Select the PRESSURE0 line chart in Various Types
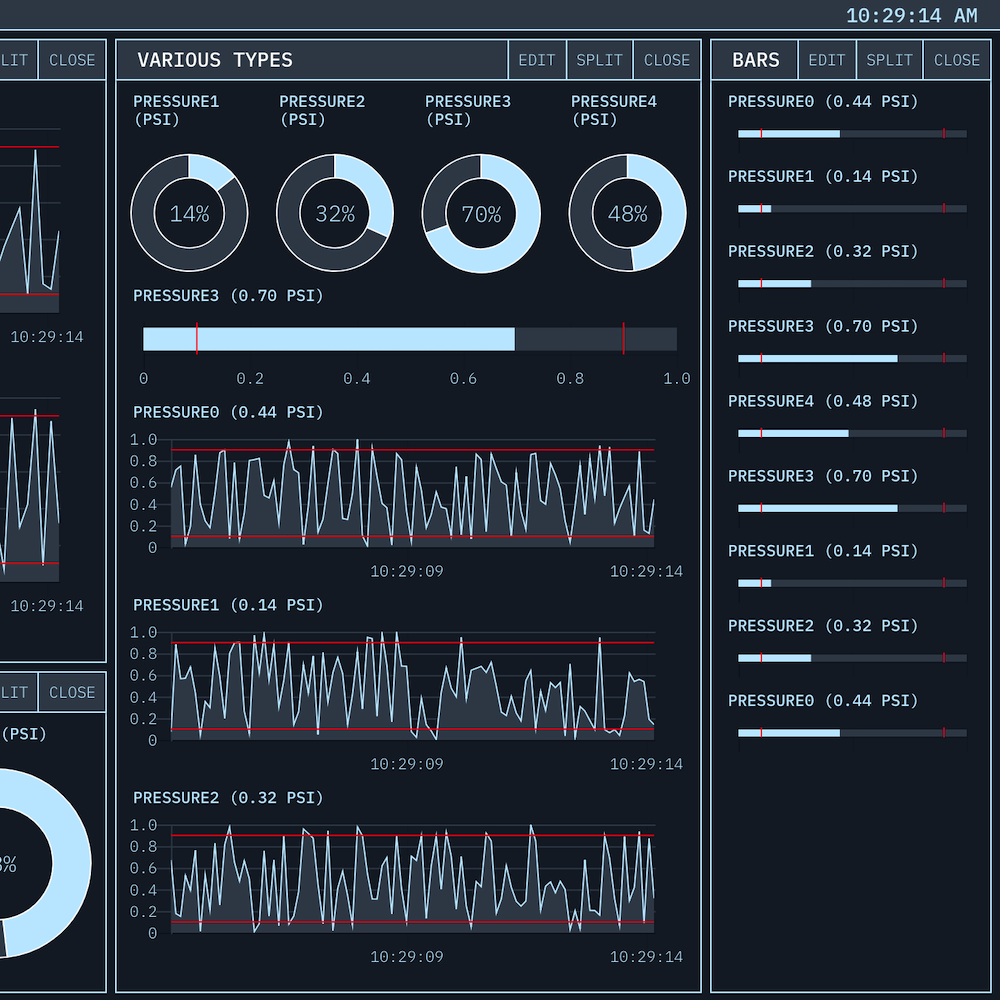 pyautogui.click(x=412, y=493)
